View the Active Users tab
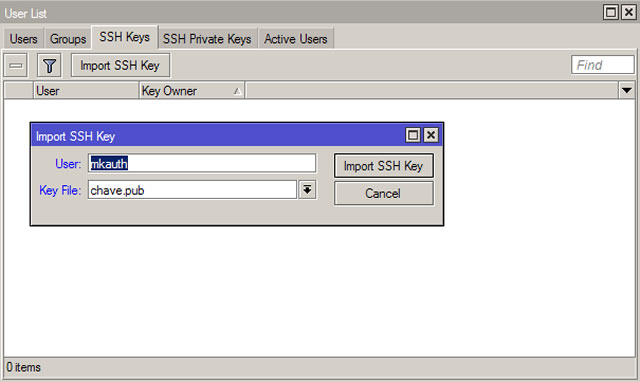Screen dimensions: 640x382 tap(296, 39)
